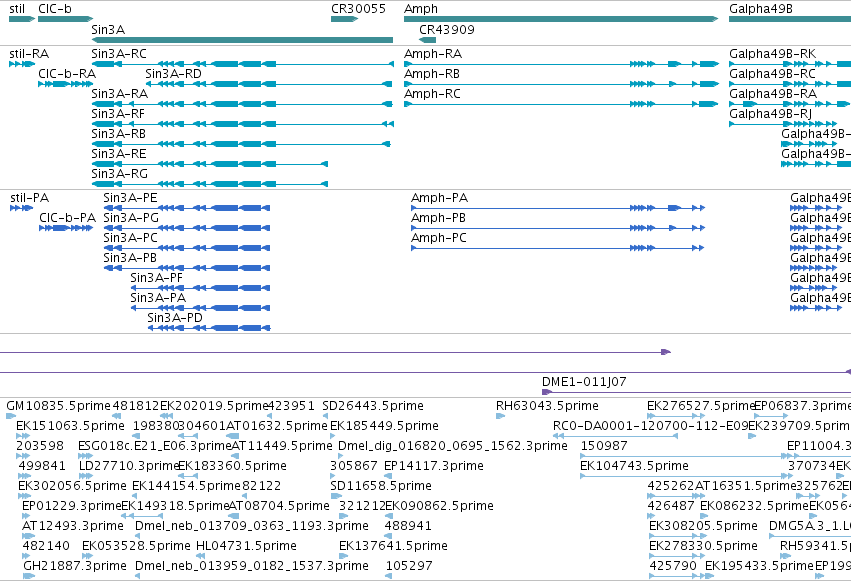The image size is (851, 581).
Task: Click the Sin3A-PB protein label
Action: [130, 258]
